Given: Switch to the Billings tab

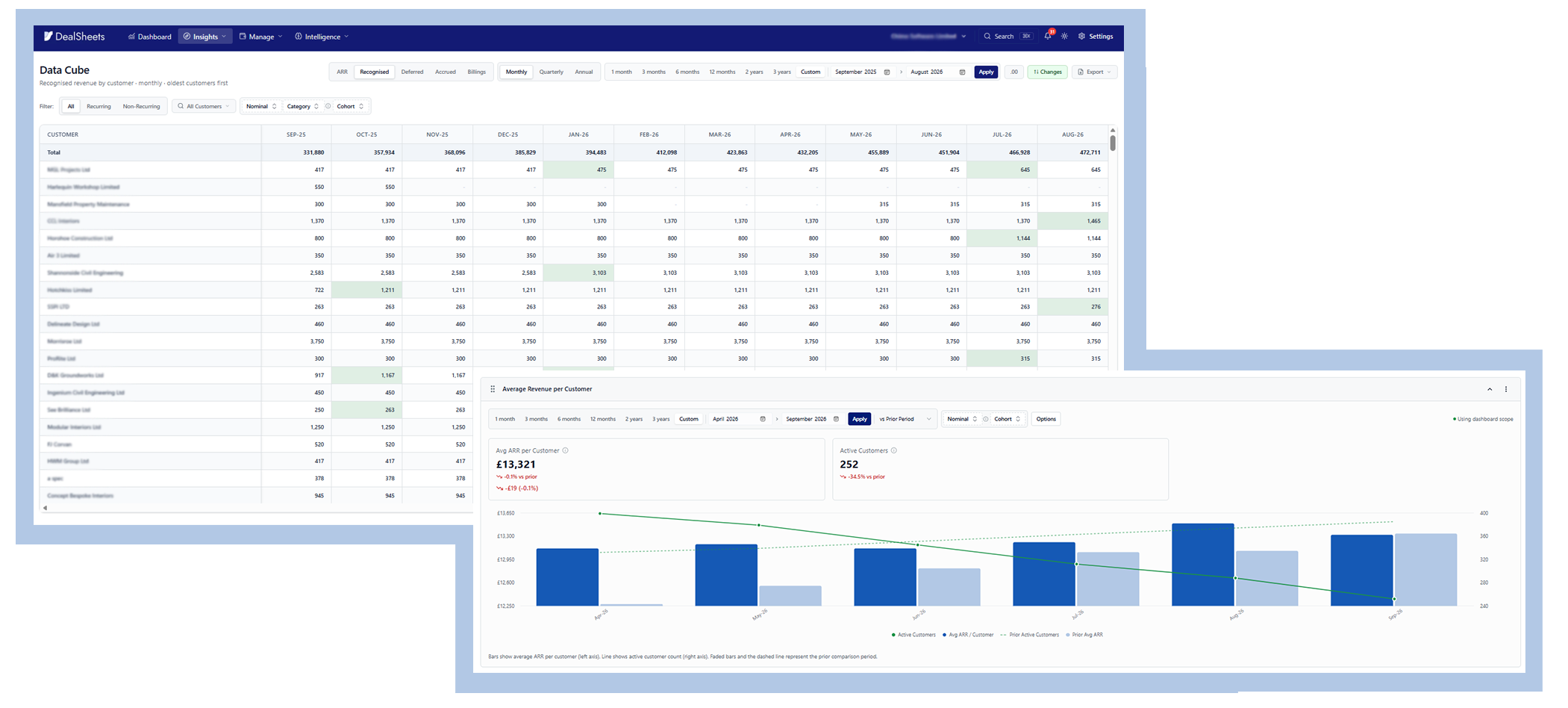Looking at the screenshot, I should (476, 72).
